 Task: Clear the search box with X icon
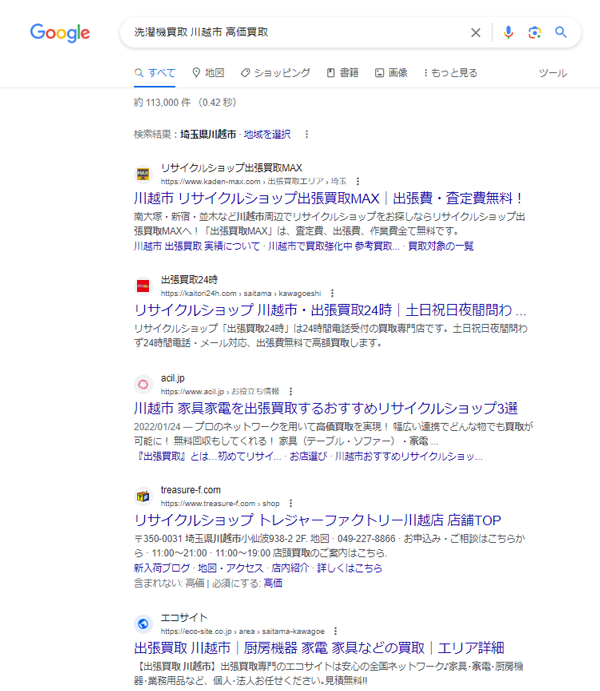(476, 33)
